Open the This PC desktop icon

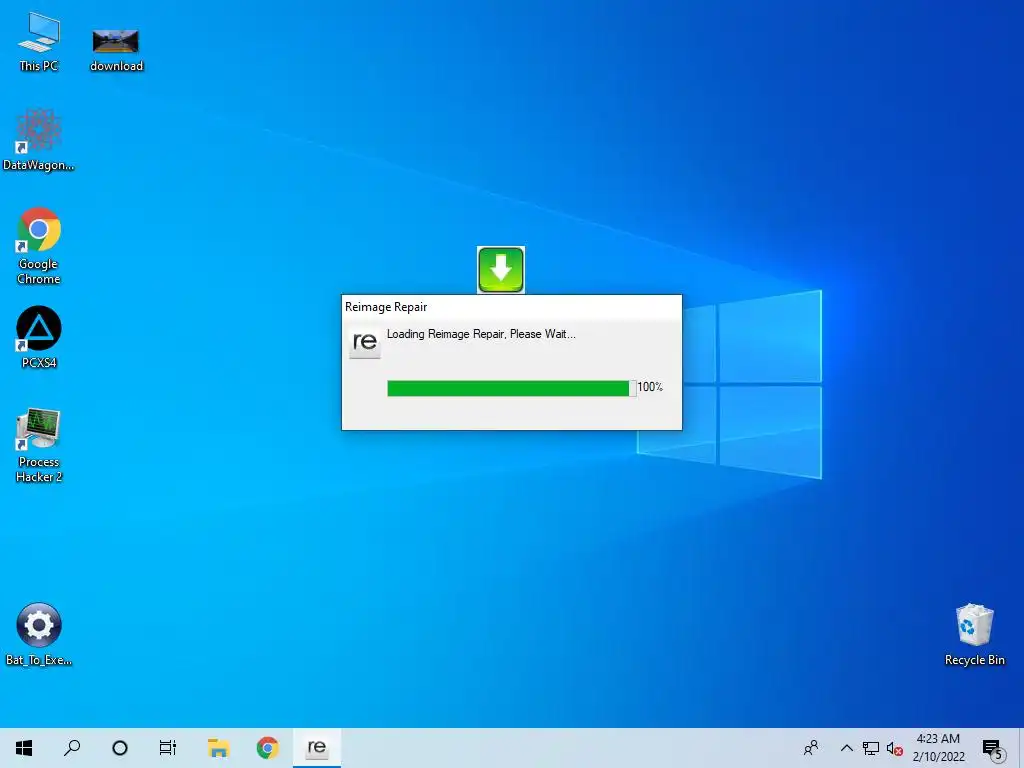[x=39, y=42]
